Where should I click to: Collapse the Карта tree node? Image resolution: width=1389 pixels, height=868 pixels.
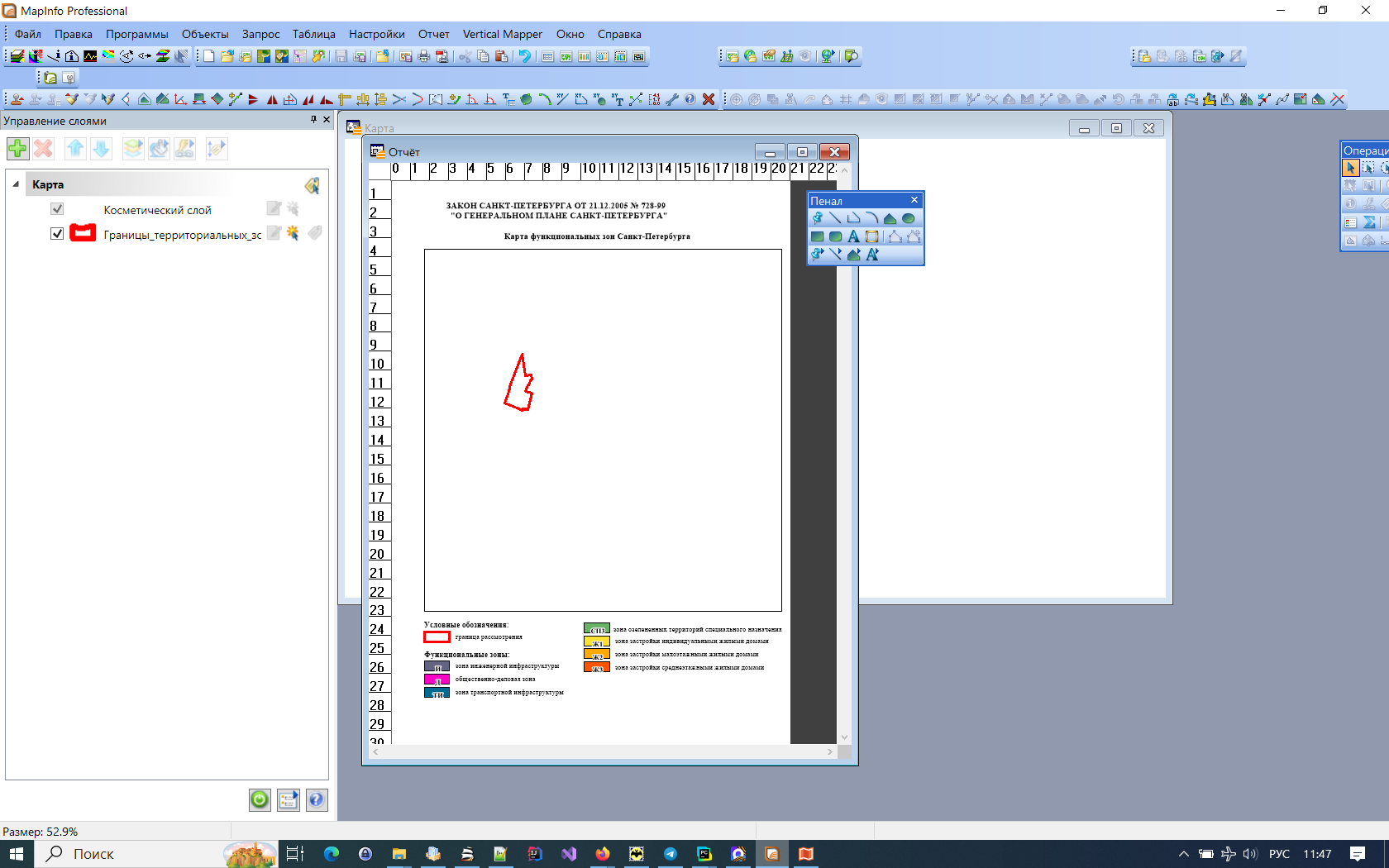(x=16, y=184)
